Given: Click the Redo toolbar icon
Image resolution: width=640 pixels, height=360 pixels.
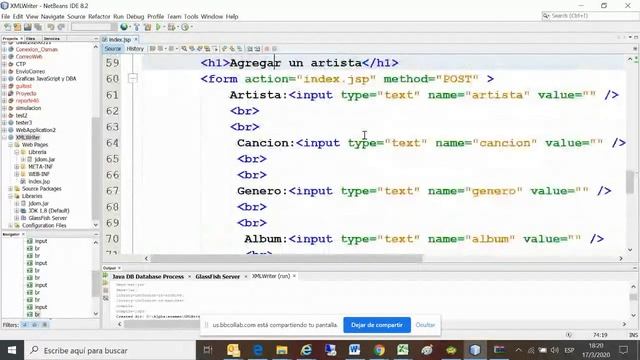Looking at the screenshot, I should (x=61, y=27).
